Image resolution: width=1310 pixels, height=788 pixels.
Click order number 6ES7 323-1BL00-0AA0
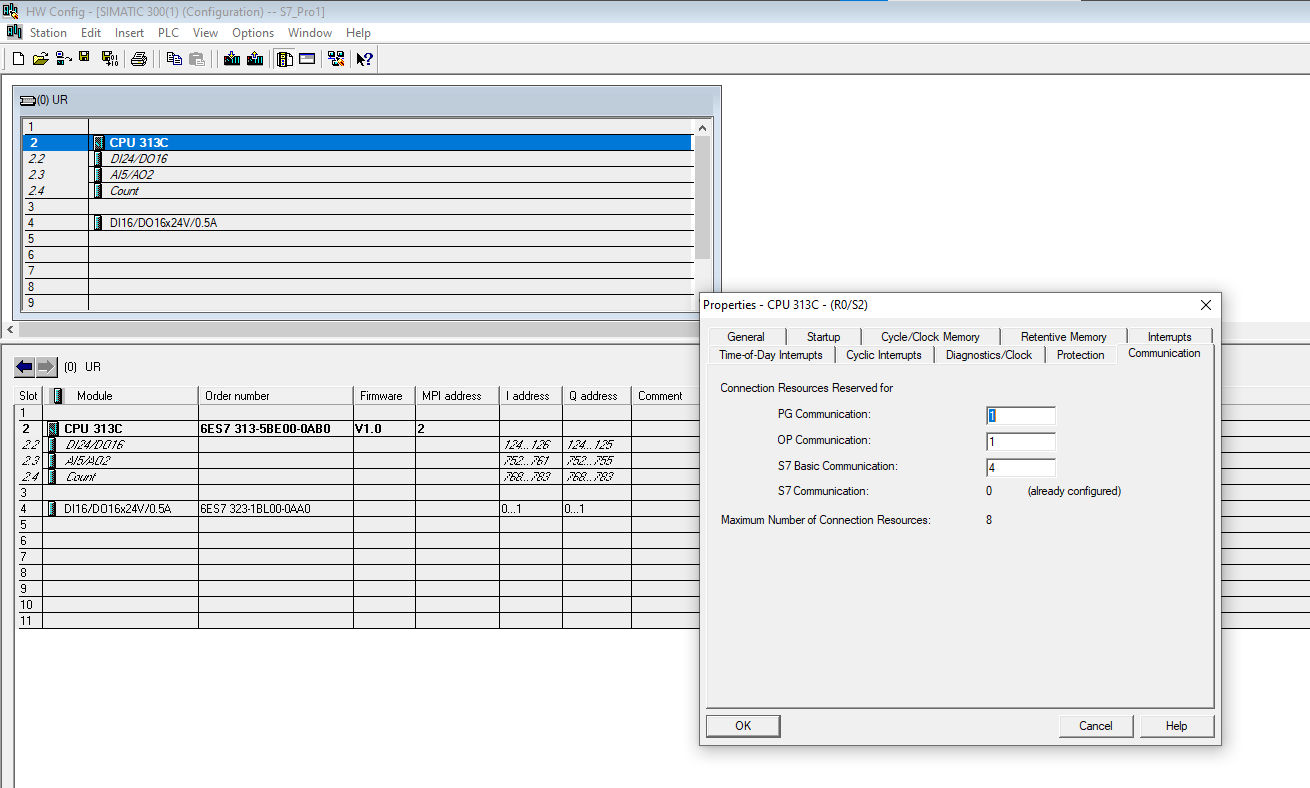pos(256,509)
